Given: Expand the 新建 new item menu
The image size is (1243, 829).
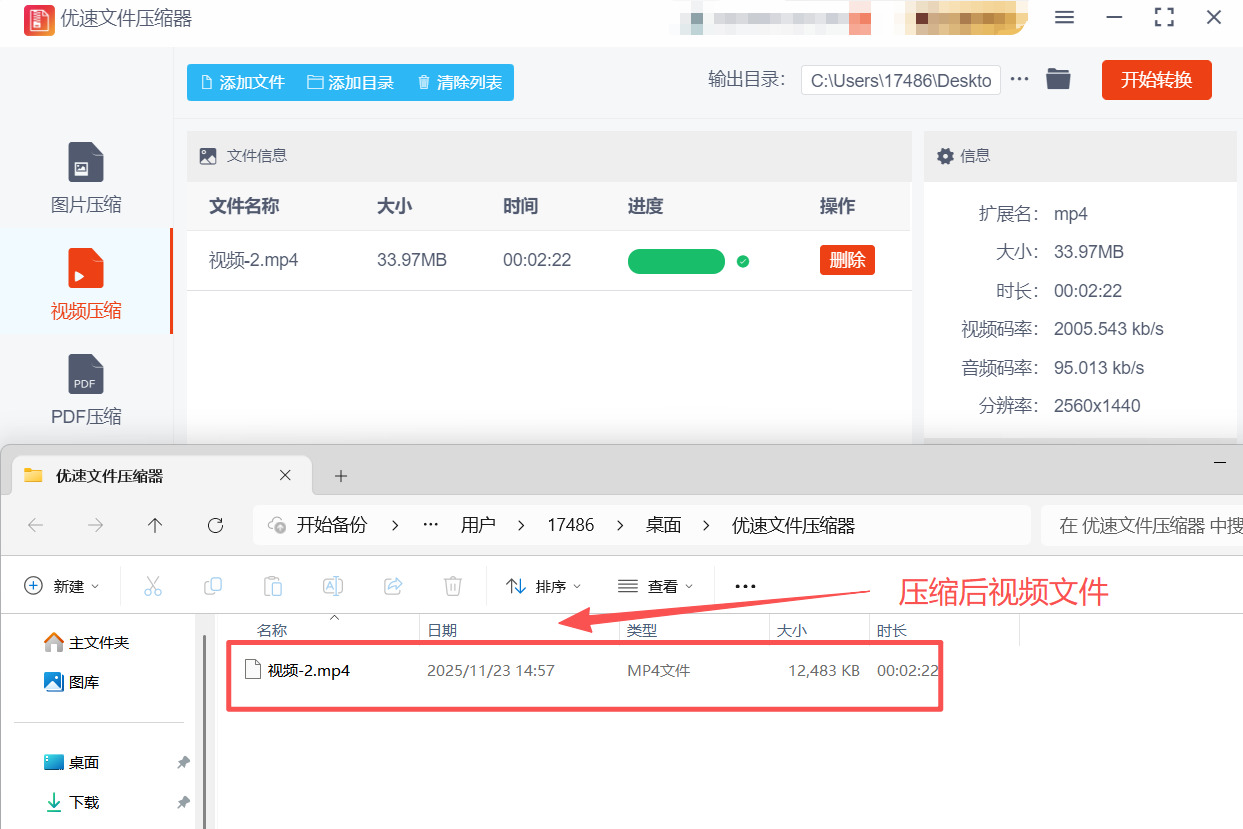Looking at the screenshot, I should (62, 586).
